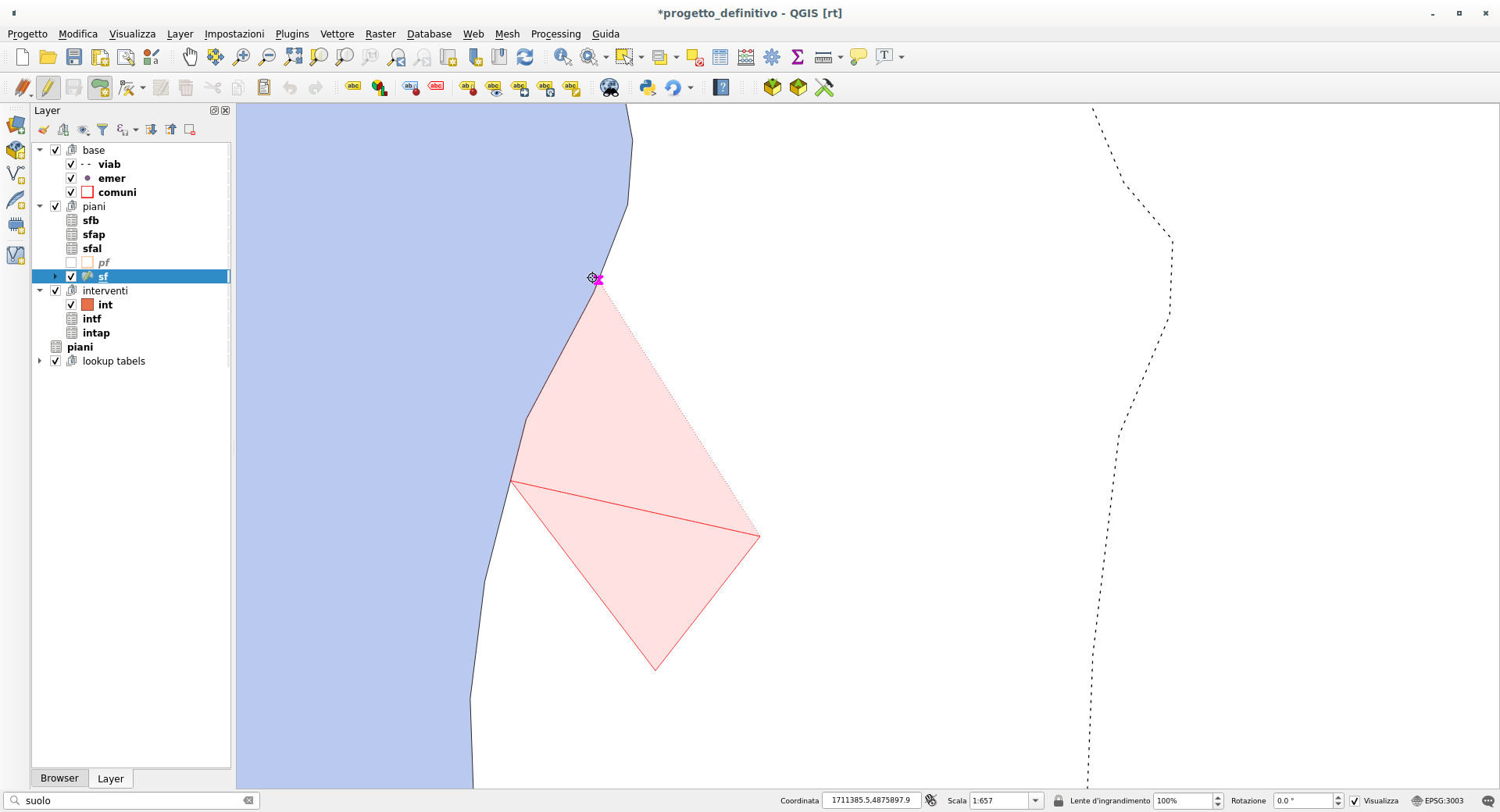Open the Processing Toolbox gear icon
Image resolution: width=1500 pixels, height=812 pixels.
pyautogui.click(x=772, y=57)
